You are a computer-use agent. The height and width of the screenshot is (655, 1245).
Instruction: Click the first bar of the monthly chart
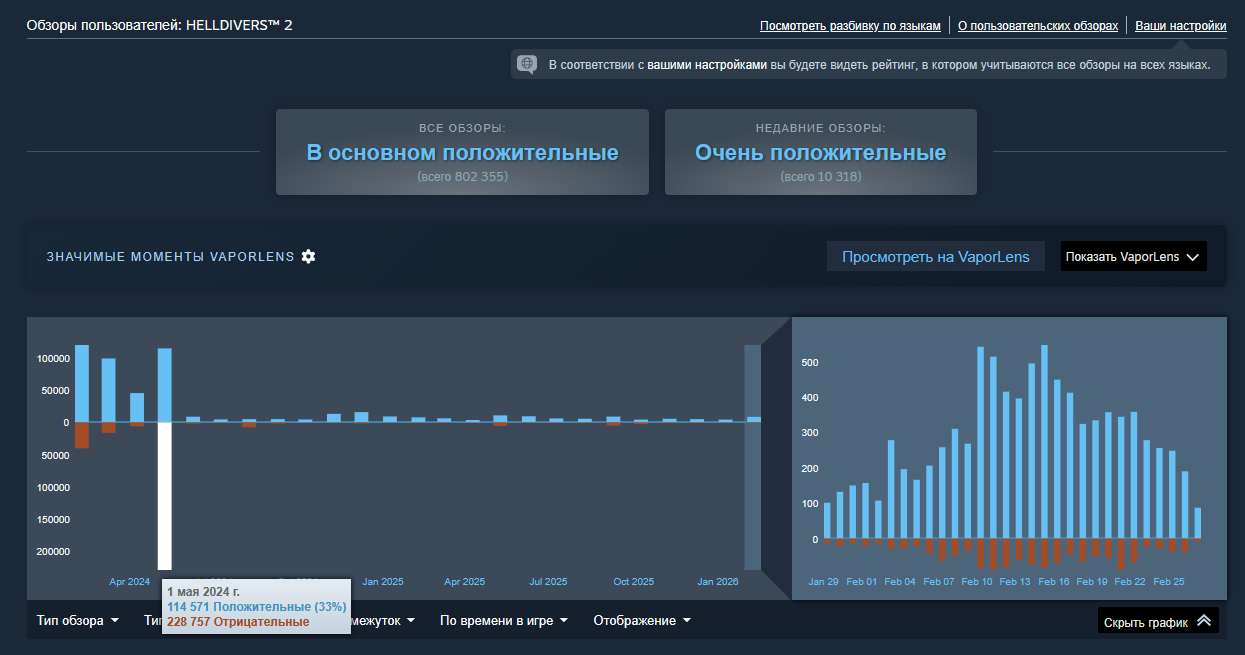click(x=82, y=384)
